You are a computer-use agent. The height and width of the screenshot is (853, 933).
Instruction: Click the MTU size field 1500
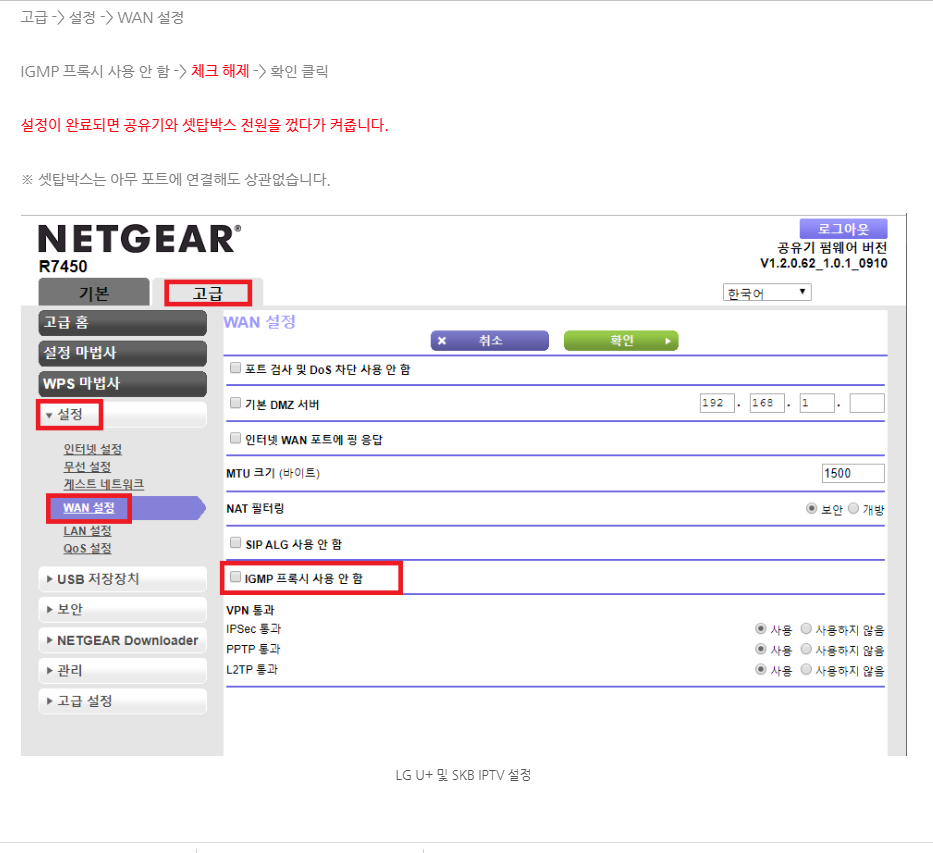[x=853, y=473]
